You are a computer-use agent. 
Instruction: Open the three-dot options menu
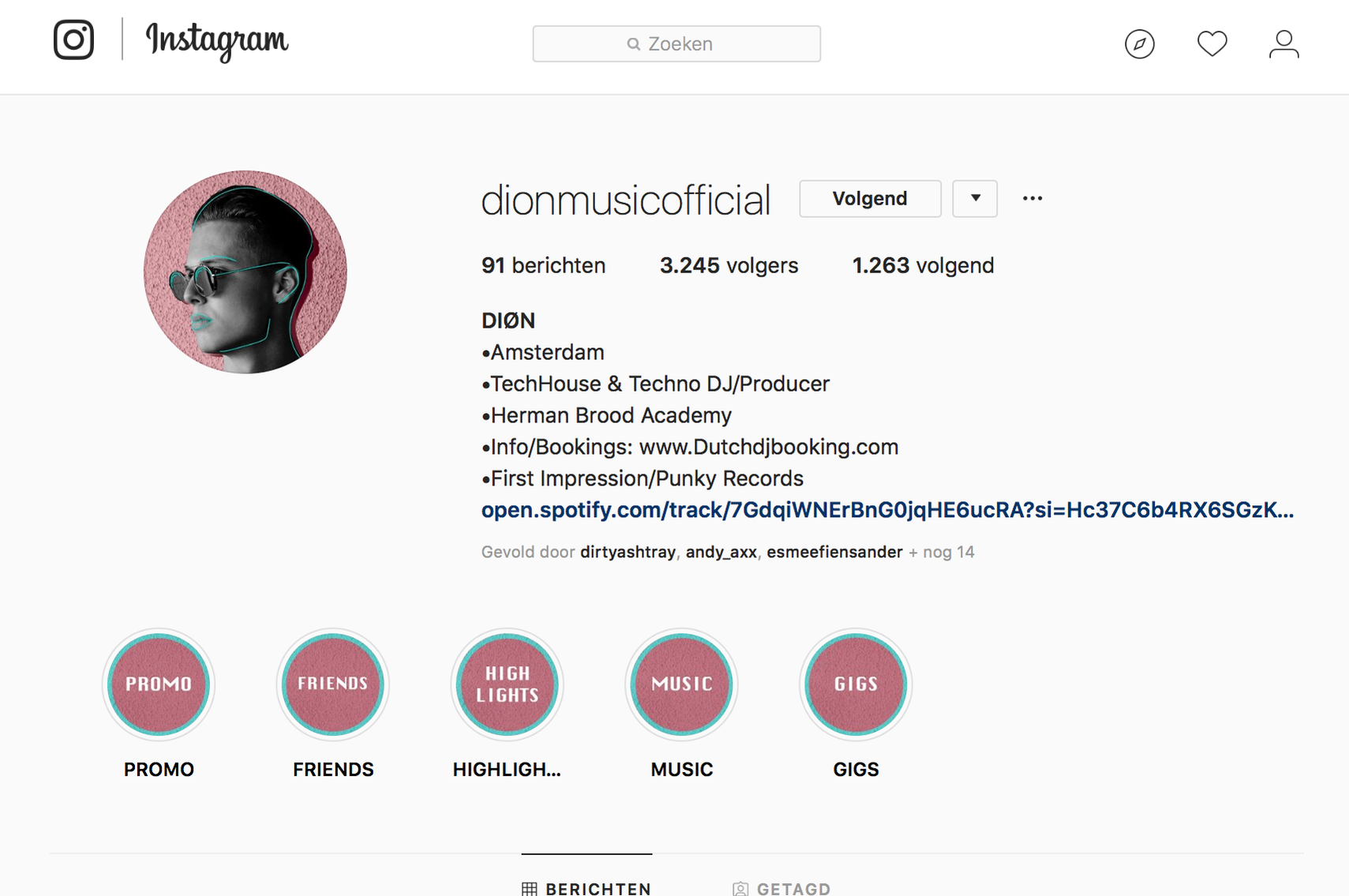click(1032, 198)
